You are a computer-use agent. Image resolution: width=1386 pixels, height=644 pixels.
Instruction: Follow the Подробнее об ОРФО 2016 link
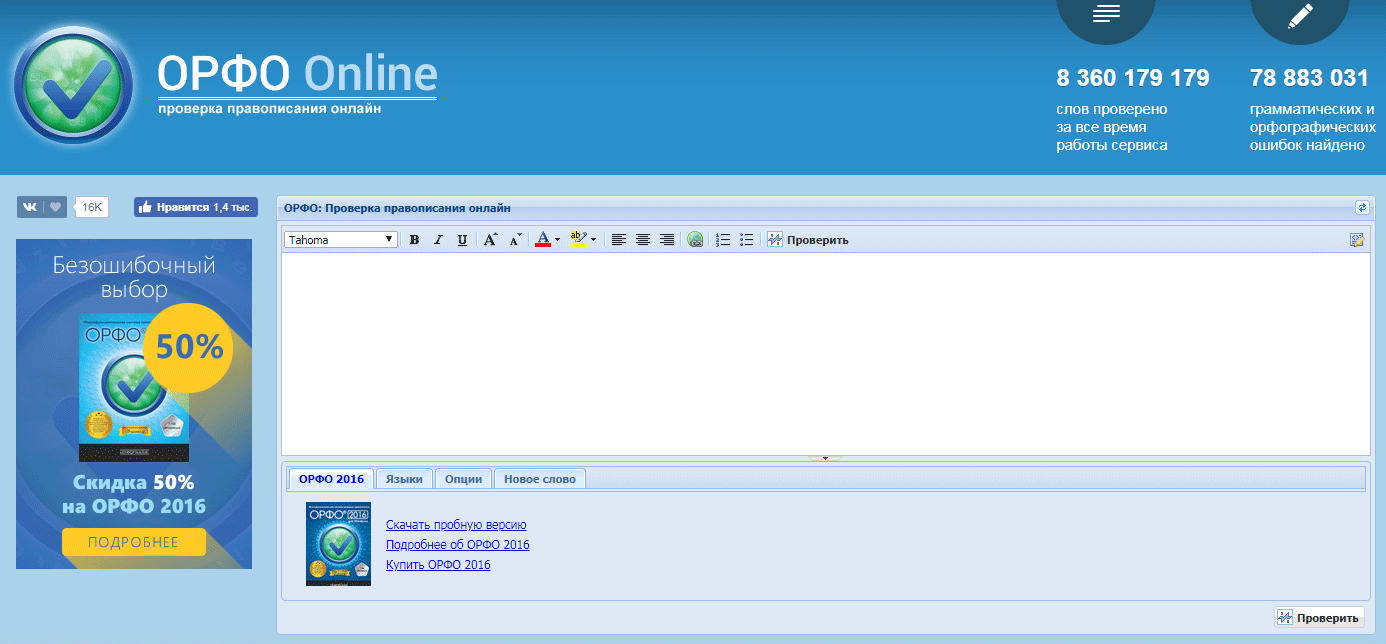point(458,545)
